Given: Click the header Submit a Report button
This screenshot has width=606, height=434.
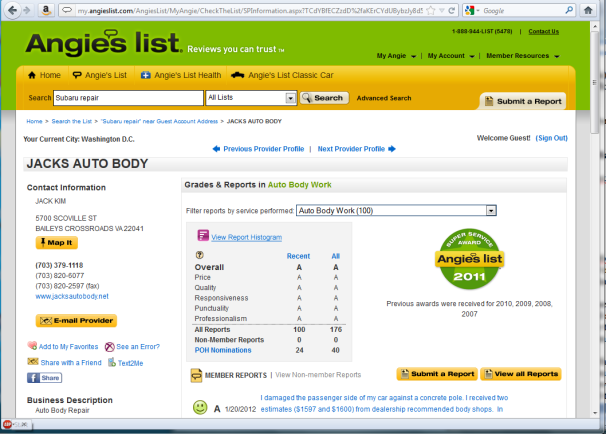Looking at the screenshot, I should point(523,101).
